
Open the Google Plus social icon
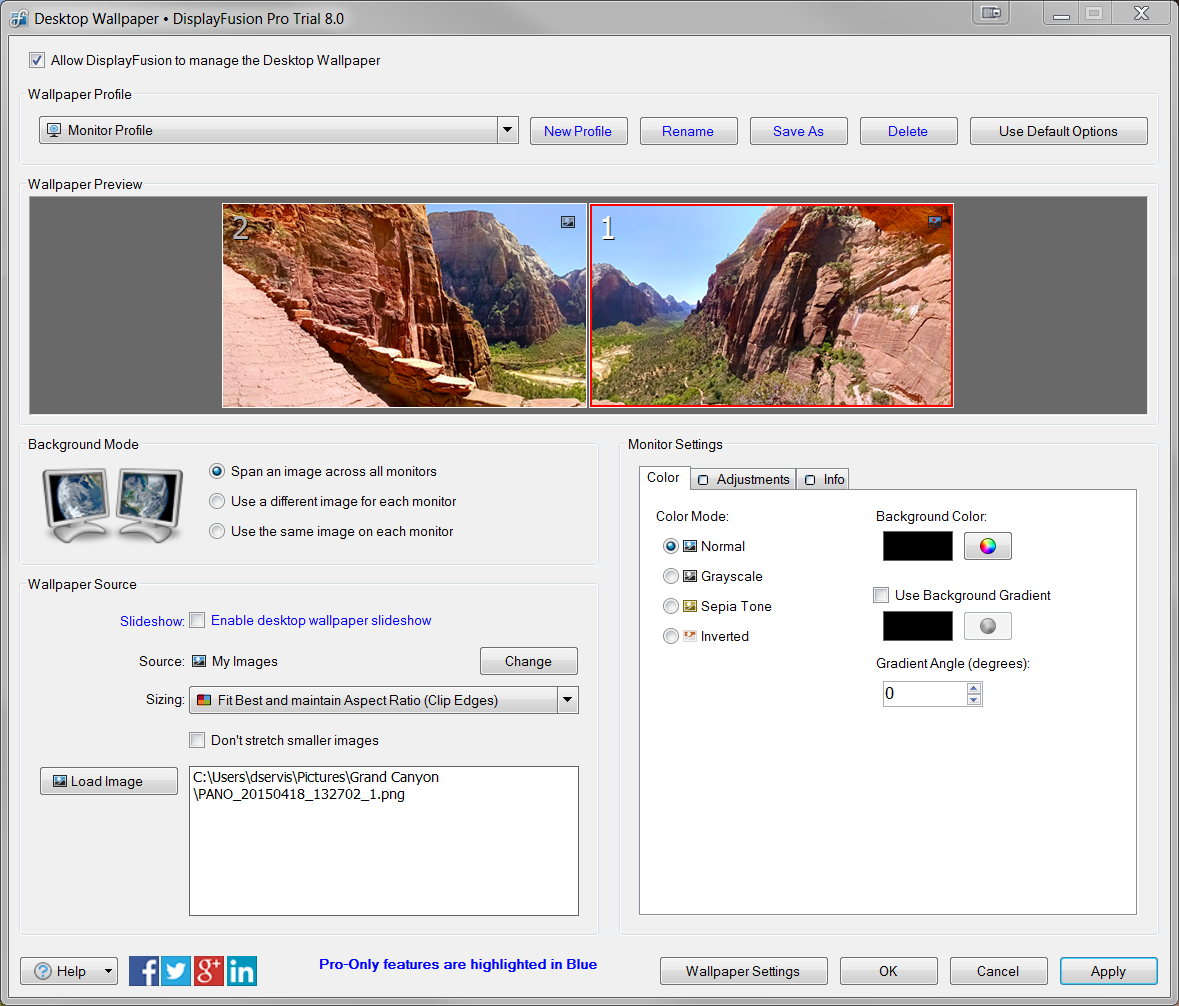[209, 971]
